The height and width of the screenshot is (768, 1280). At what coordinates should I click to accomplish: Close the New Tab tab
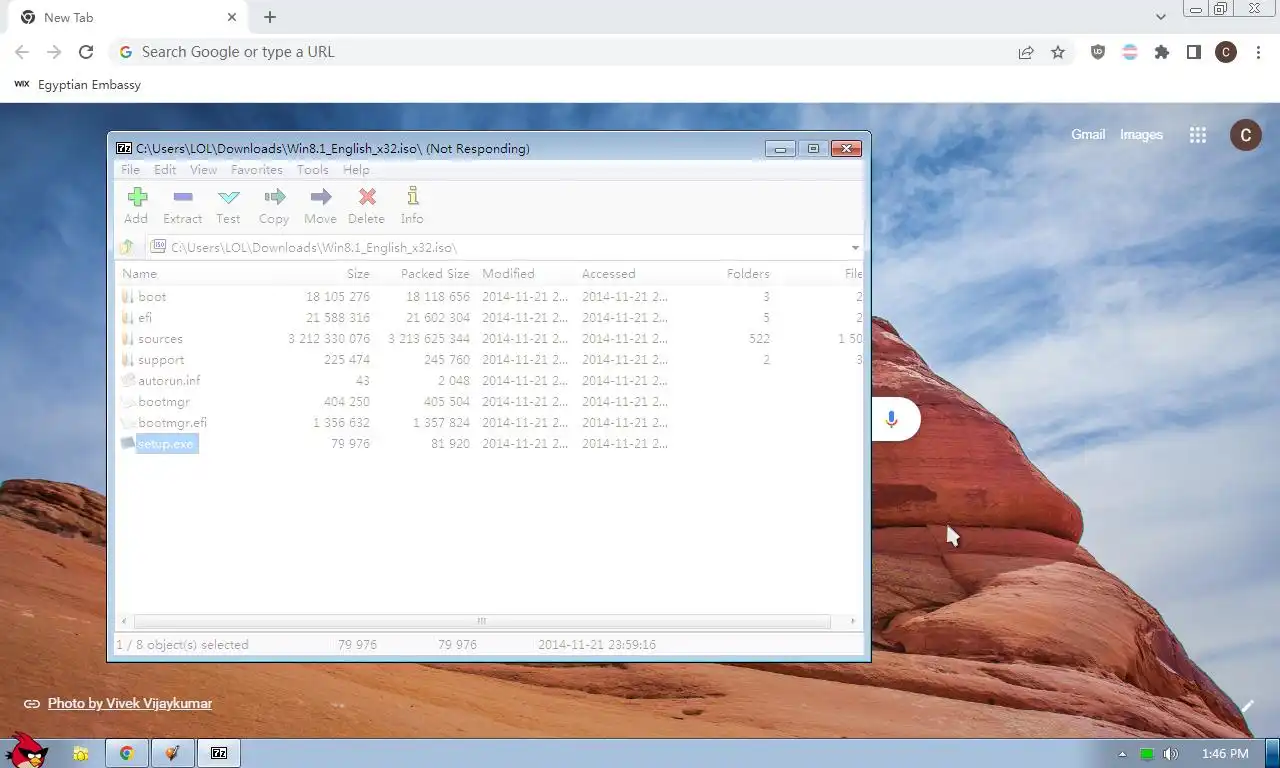coord(232,17)
